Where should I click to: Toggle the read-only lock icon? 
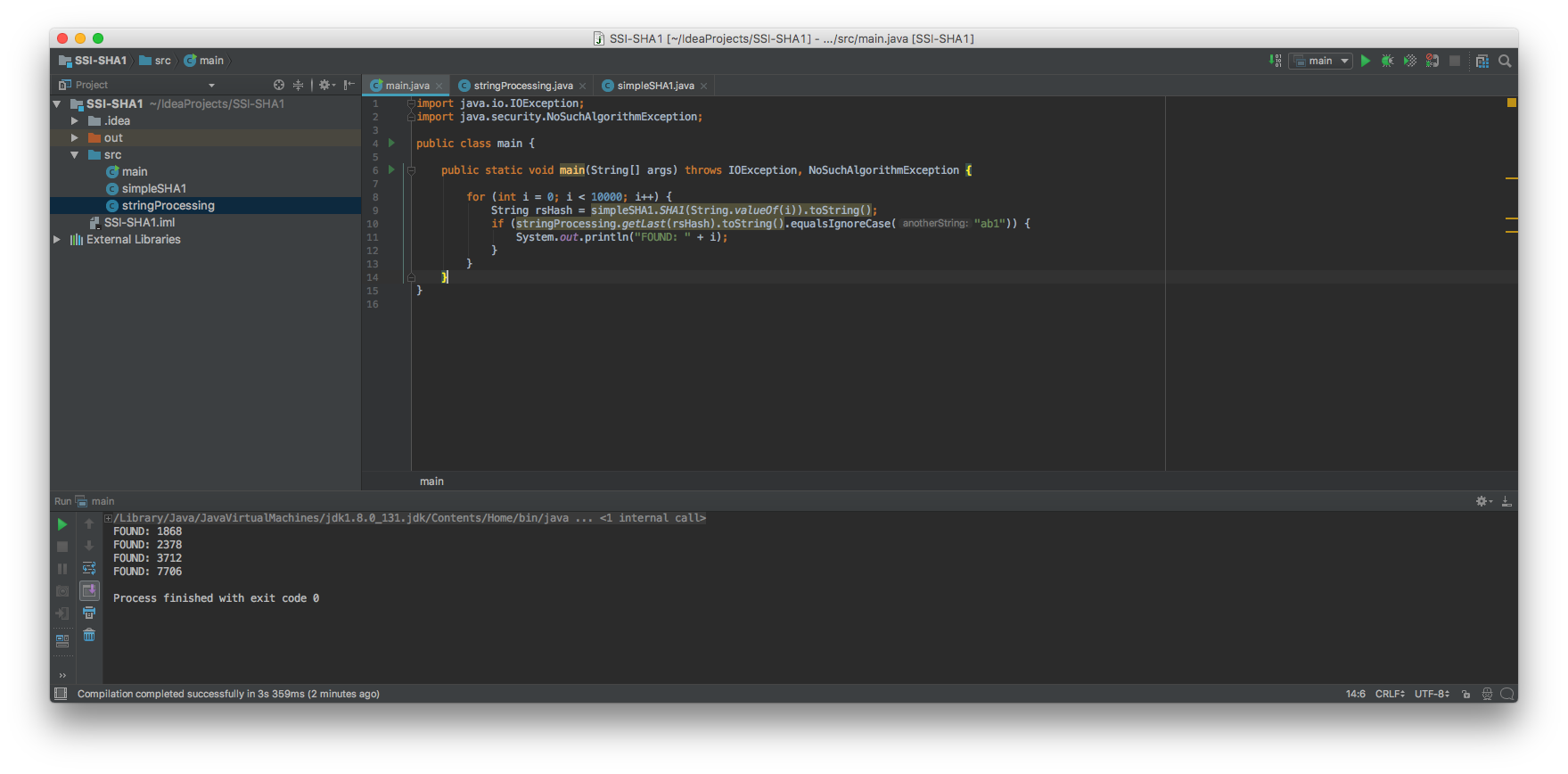tap(1466, 694)
